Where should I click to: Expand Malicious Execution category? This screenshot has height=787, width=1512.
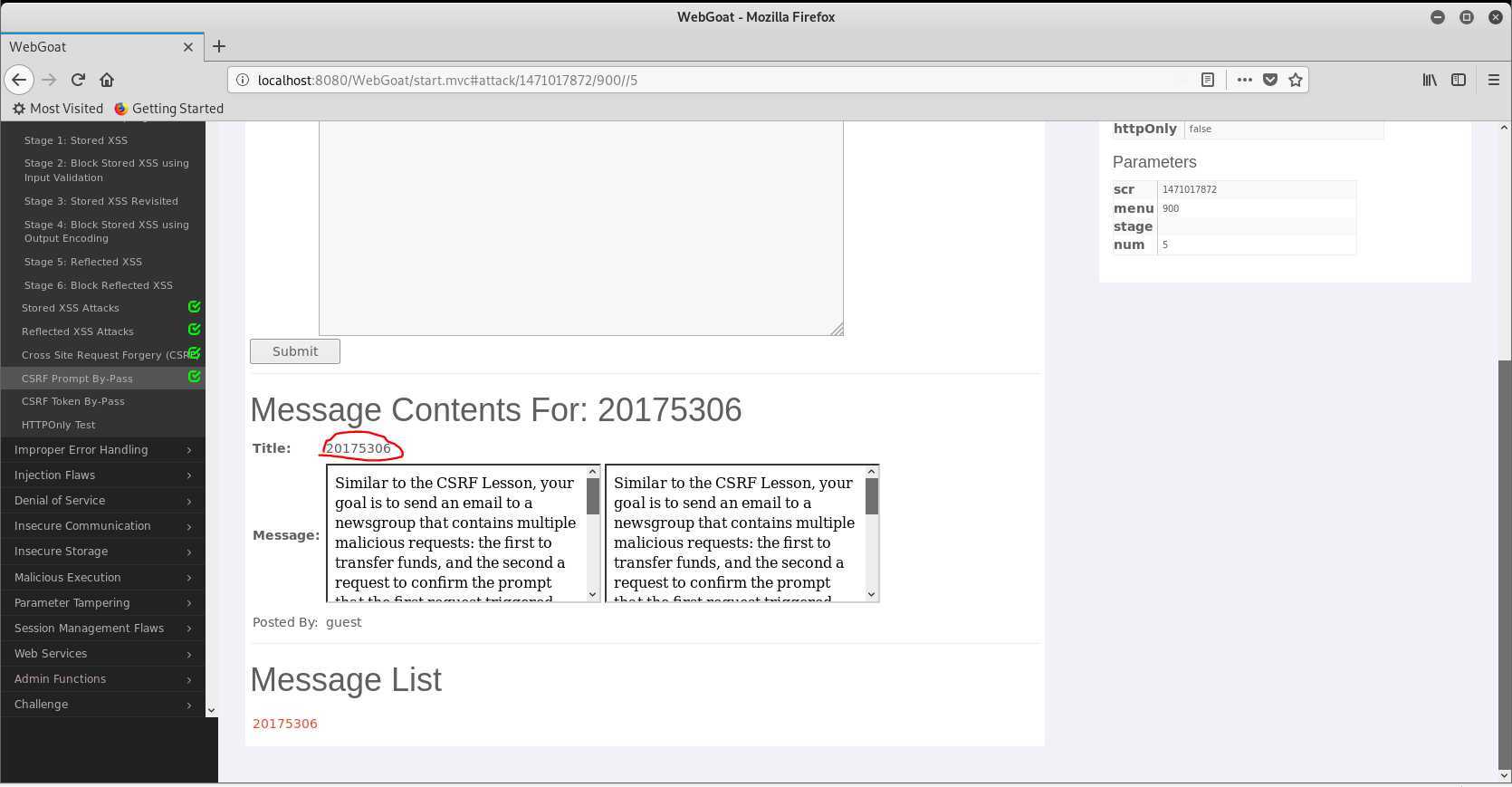pyautogui.click(x=102, y=578)
